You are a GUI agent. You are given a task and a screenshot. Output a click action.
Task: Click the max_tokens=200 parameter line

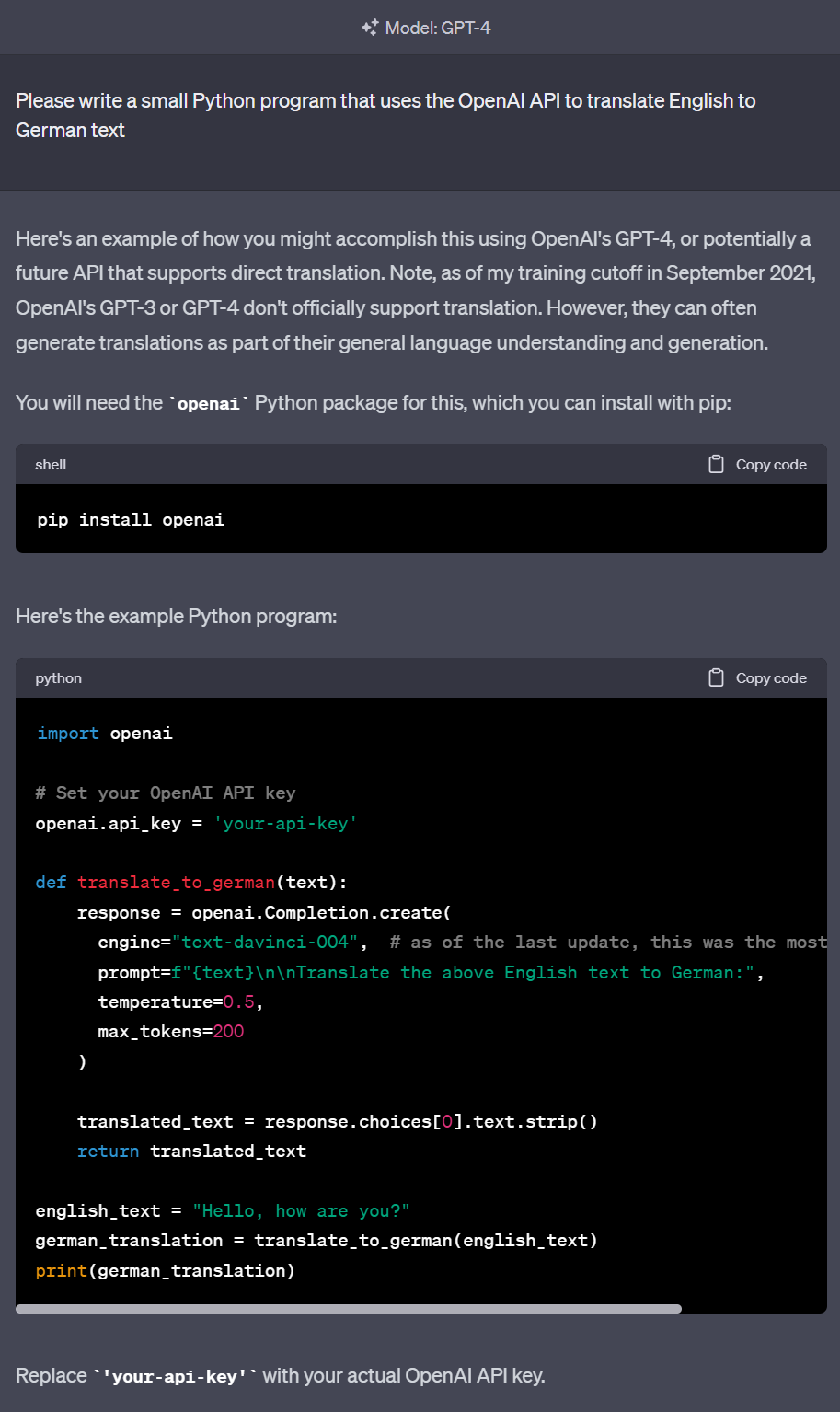(170, 1032)
